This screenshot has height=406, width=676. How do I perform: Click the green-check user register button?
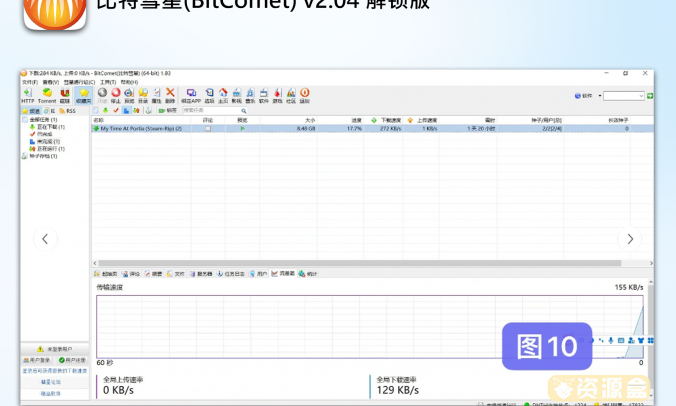pos(72,360)
